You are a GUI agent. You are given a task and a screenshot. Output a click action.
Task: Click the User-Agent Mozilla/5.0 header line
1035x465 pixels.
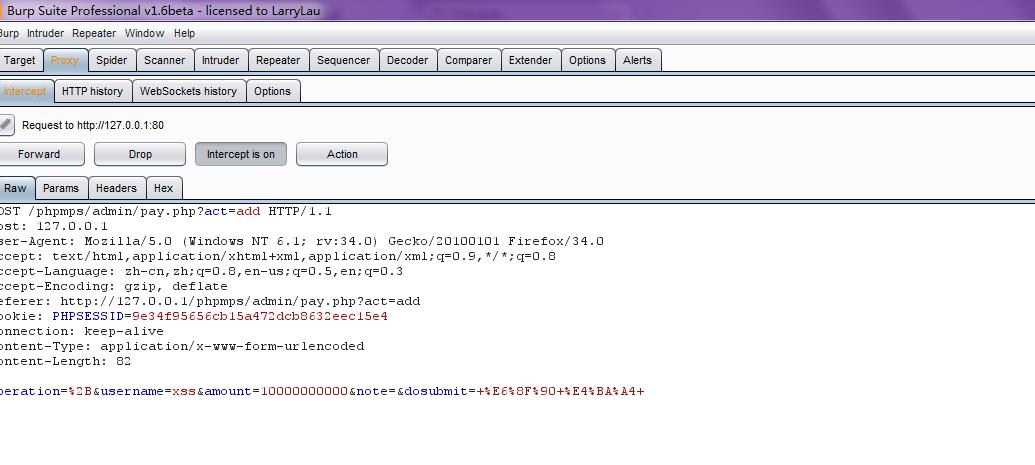coord(302,241)
